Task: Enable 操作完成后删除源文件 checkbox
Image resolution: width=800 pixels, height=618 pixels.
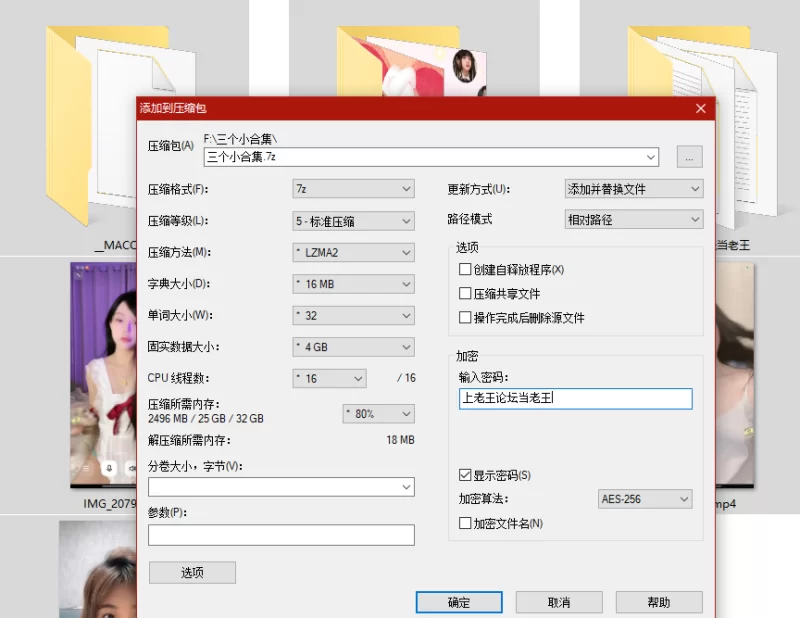Action: [x=465, y=318]
